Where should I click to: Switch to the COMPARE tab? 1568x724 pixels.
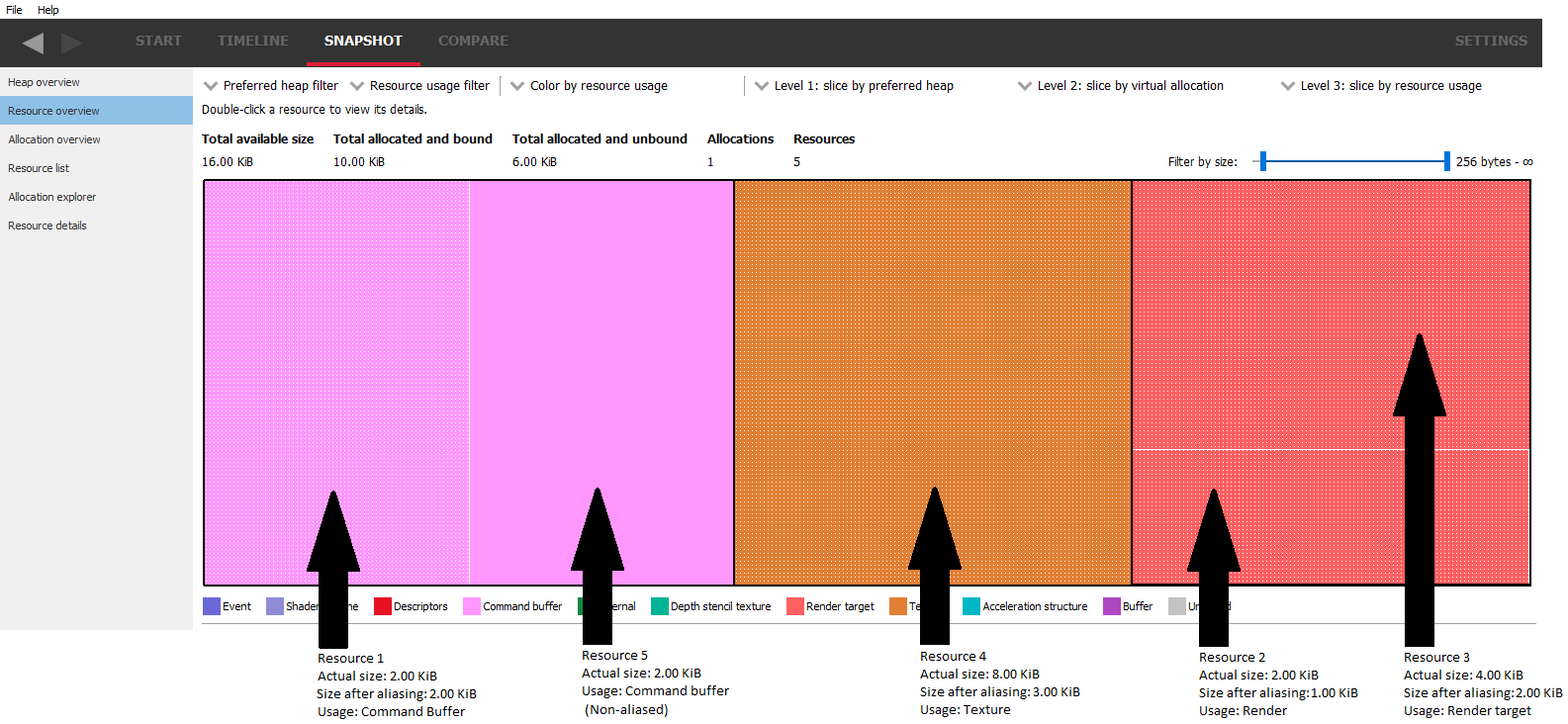[473, 41]
